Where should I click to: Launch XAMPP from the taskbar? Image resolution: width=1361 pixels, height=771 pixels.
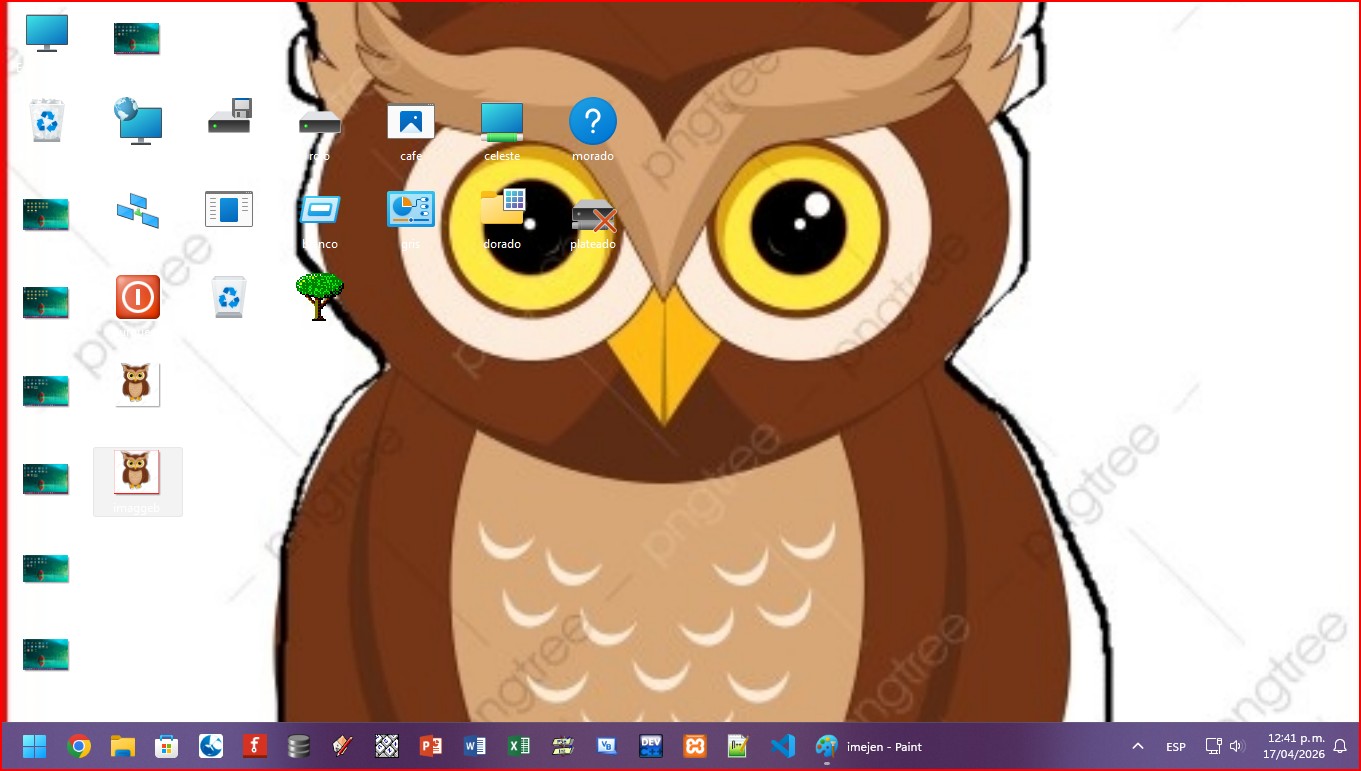tap(695, 747)
